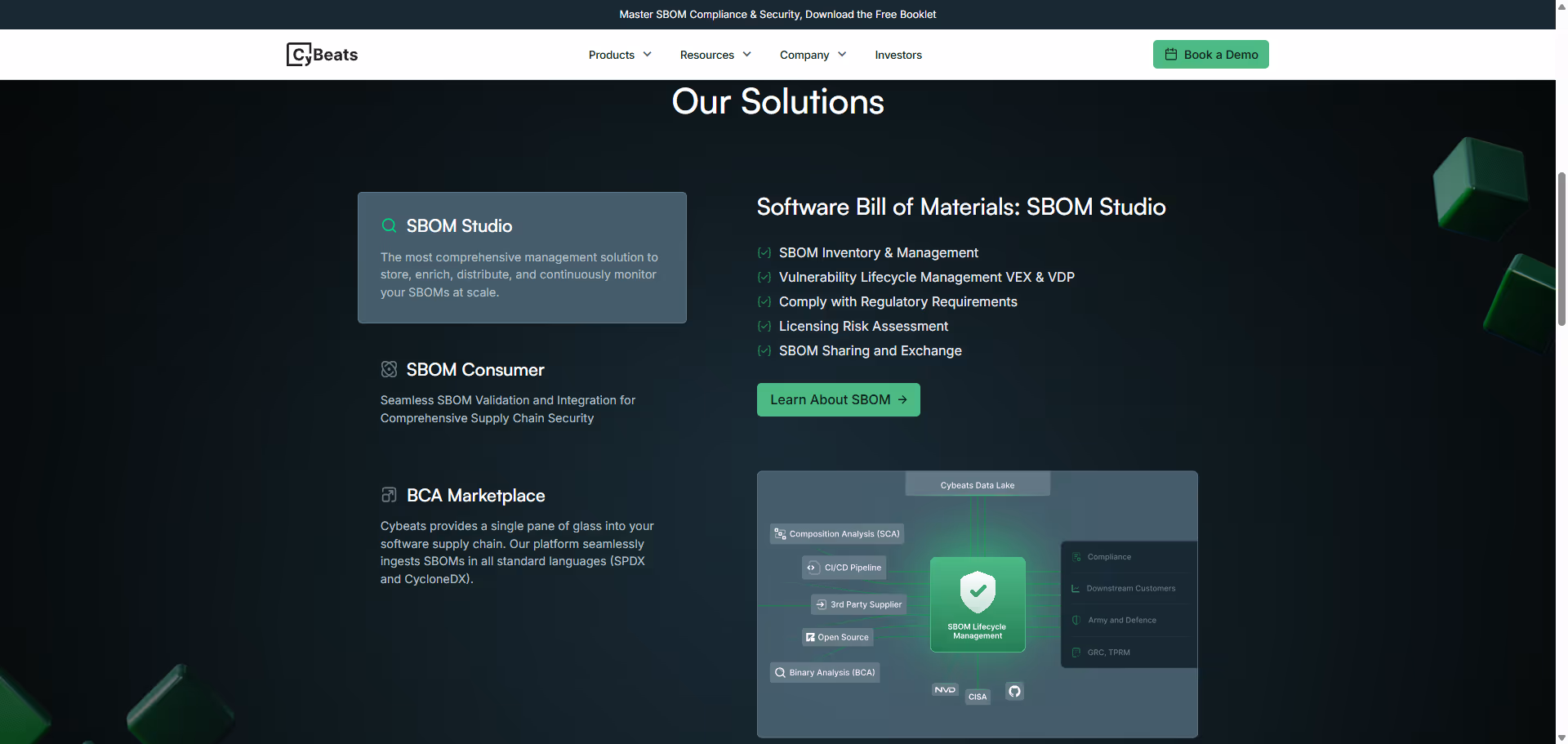Click the page vertical scrollbar thumb
The image size is (1568, 744).
pyautogui.click(x=1561, y=249)
